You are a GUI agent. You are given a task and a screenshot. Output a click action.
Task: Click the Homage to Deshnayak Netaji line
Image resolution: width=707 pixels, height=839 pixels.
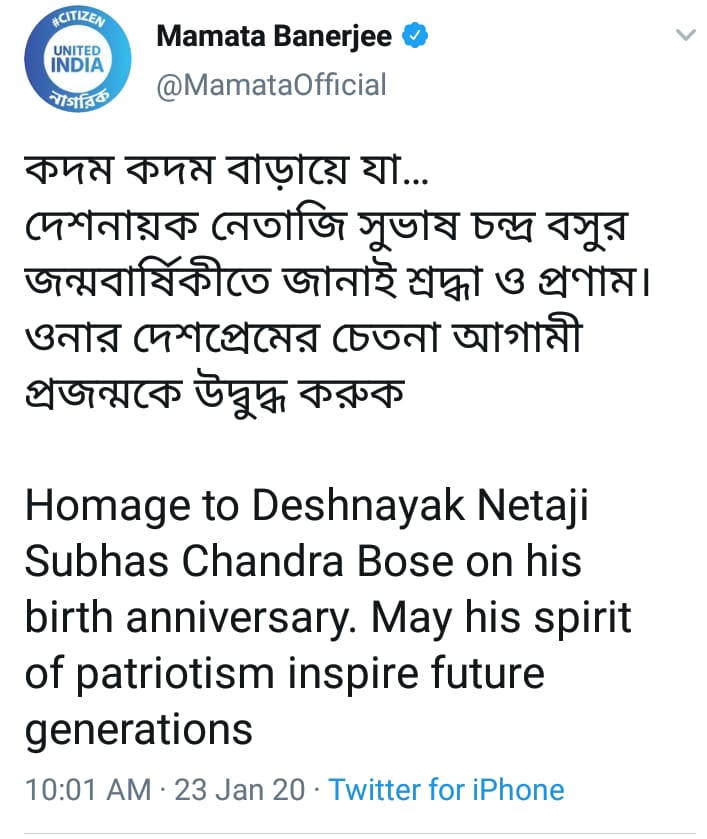click(307, 507)
